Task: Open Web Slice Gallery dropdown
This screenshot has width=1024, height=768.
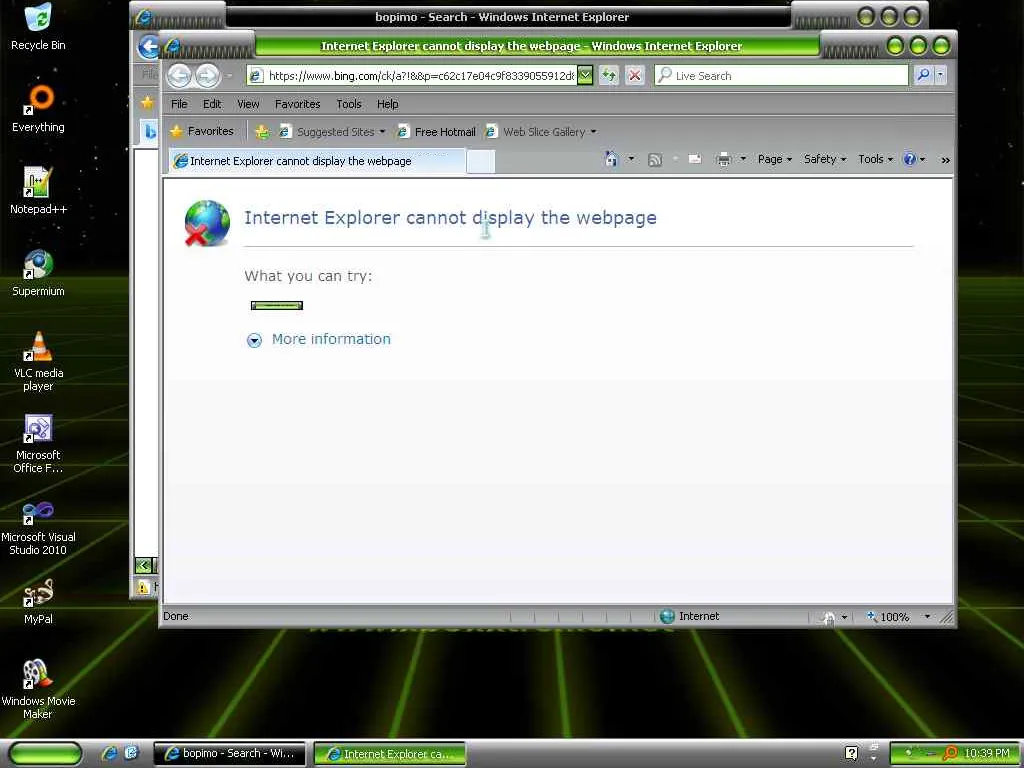Action: (541, 132)
